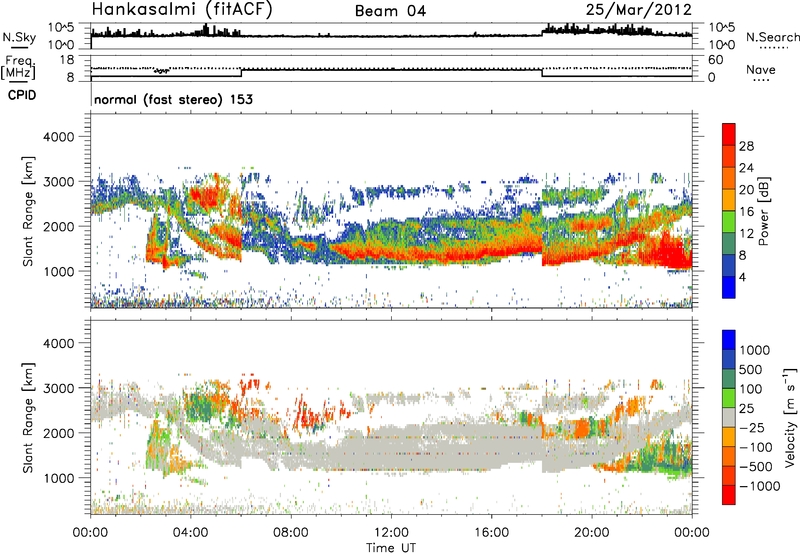Click the 12:00 time axis tick label

391,533
